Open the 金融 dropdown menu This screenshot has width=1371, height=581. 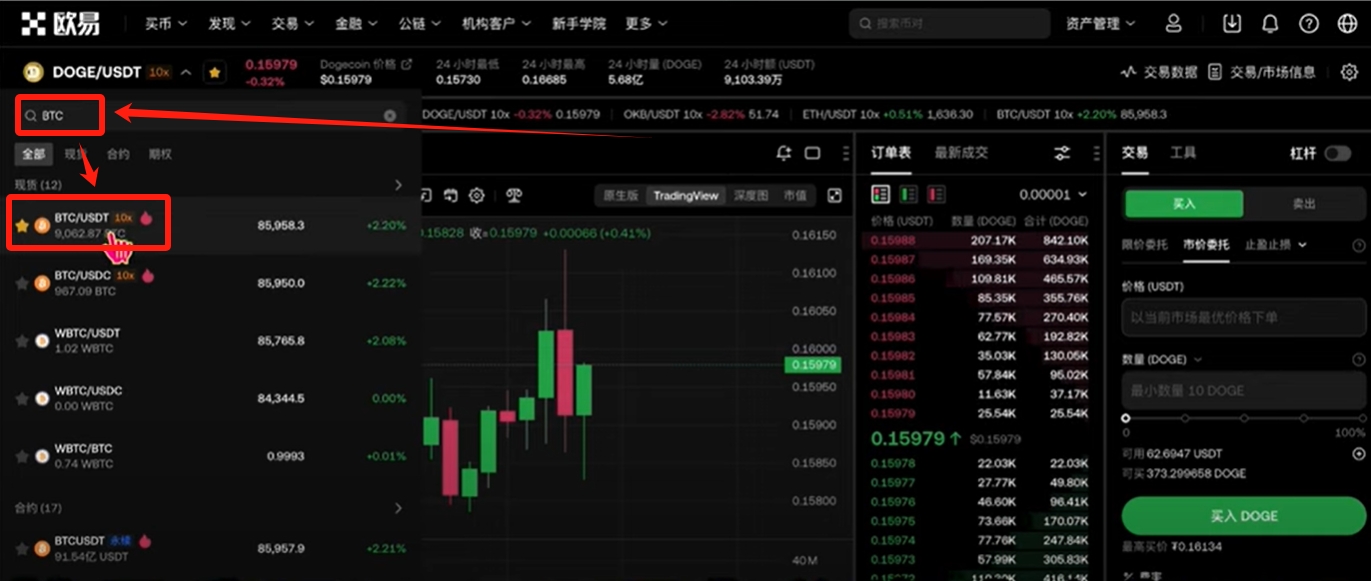click(356, 23)
